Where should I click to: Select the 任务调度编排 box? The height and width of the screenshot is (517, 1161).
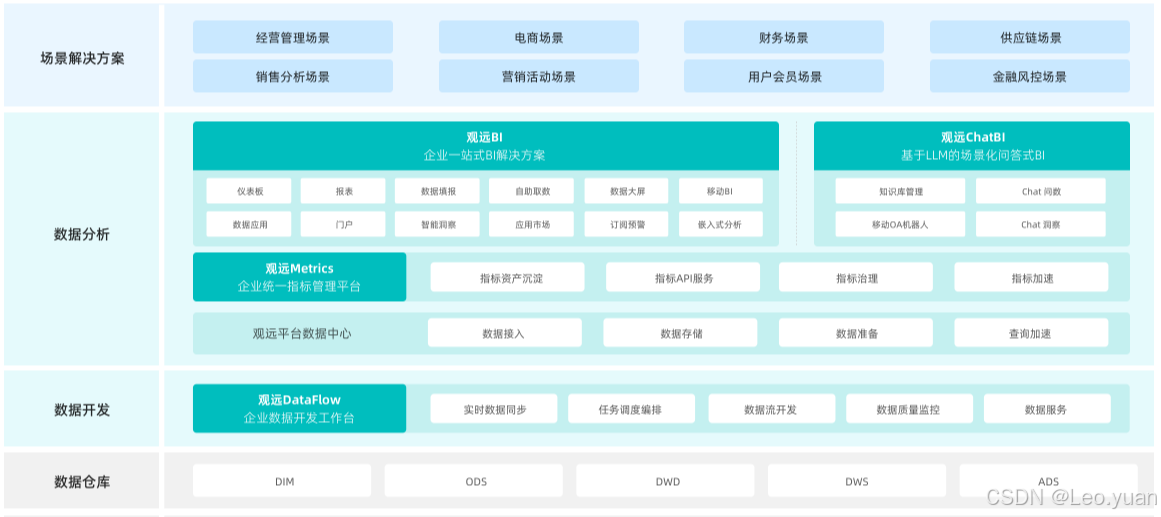tap(632, 409)
